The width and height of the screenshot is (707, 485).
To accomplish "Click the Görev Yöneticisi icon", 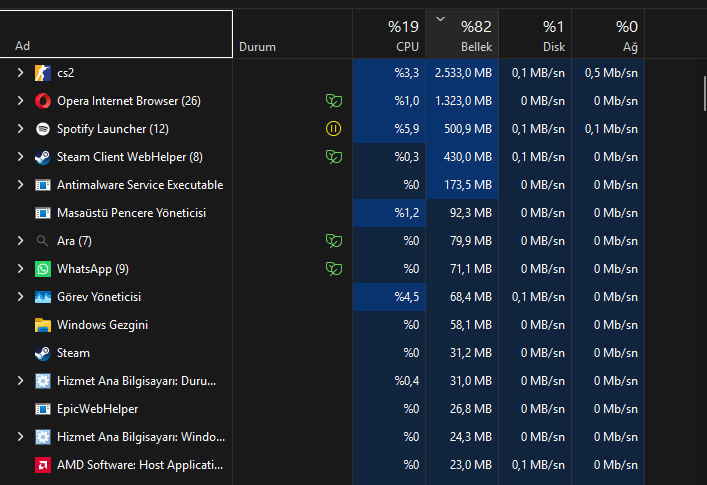I will tap(43, 297).
